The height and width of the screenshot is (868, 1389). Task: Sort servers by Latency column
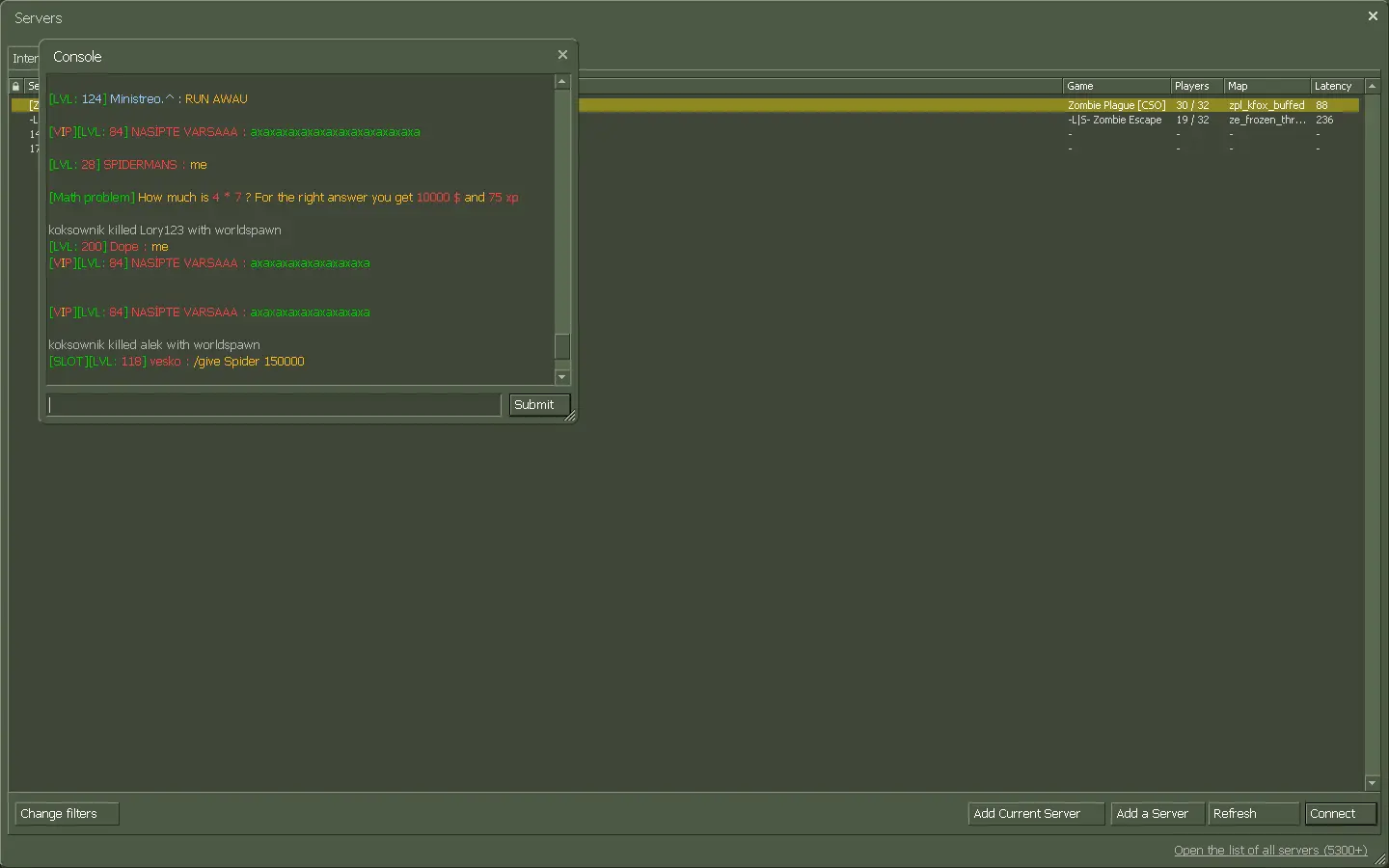pyautogui.click(x=1337, y=86)
